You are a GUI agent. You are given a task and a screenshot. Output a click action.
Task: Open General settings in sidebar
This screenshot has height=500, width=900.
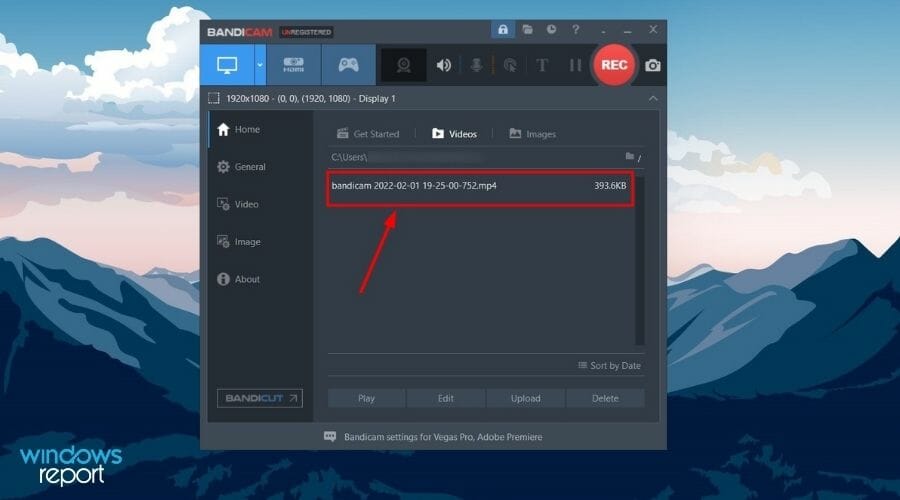(x=261, y=166)
